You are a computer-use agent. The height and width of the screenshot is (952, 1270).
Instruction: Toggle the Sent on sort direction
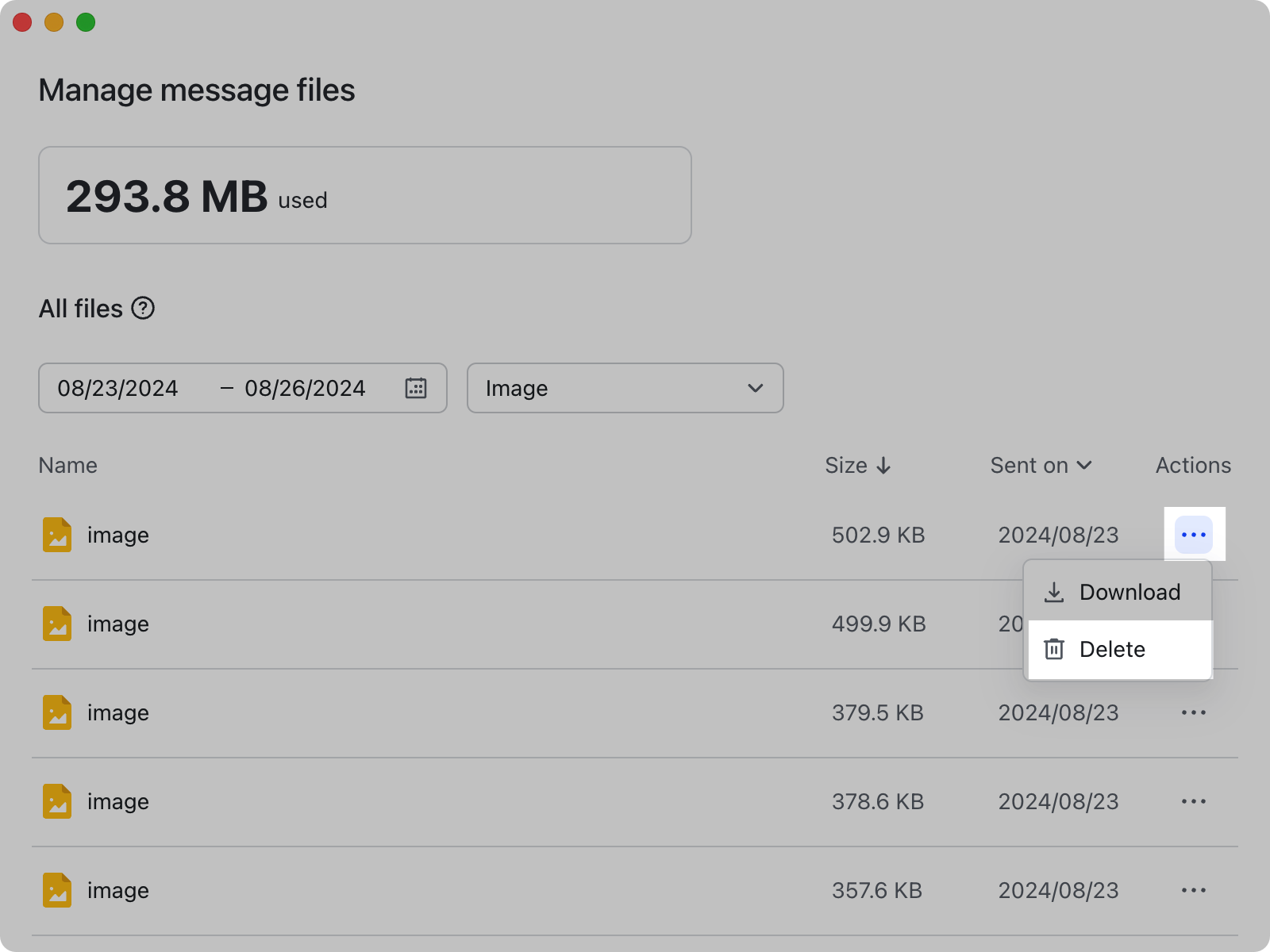coord(1086,466)
